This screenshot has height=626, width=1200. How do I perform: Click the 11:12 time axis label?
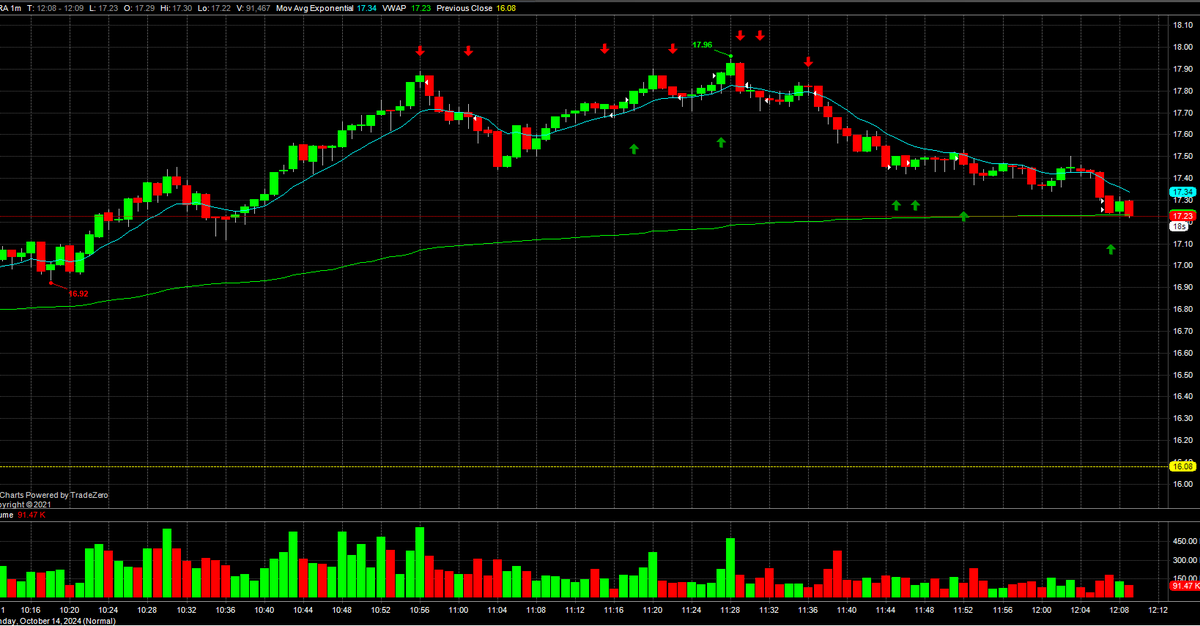[576, 610]
